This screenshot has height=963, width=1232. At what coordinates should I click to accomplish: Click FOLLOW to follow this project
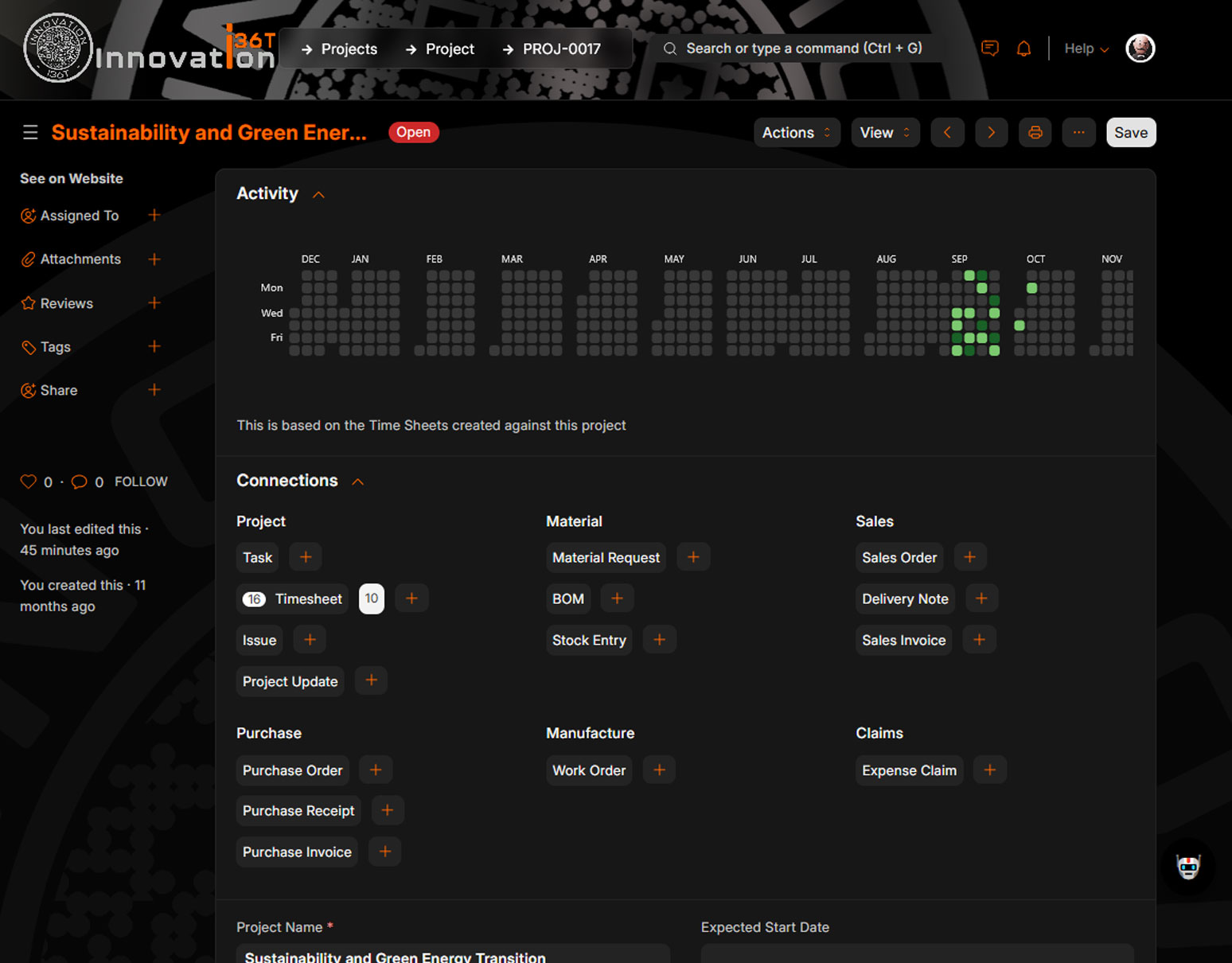click(x=141, y=481)
